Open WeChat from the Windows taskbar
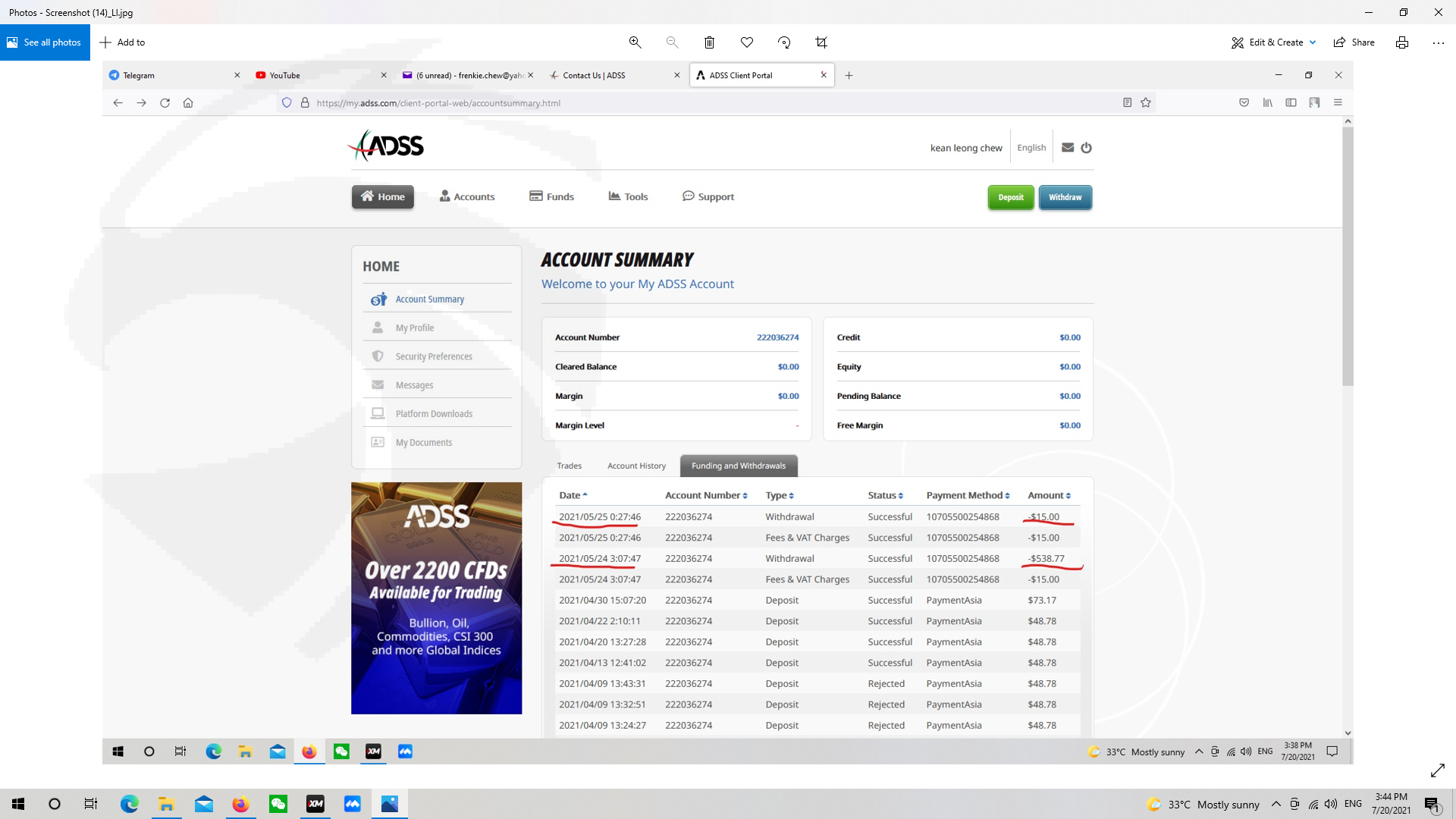 [278, 804]
